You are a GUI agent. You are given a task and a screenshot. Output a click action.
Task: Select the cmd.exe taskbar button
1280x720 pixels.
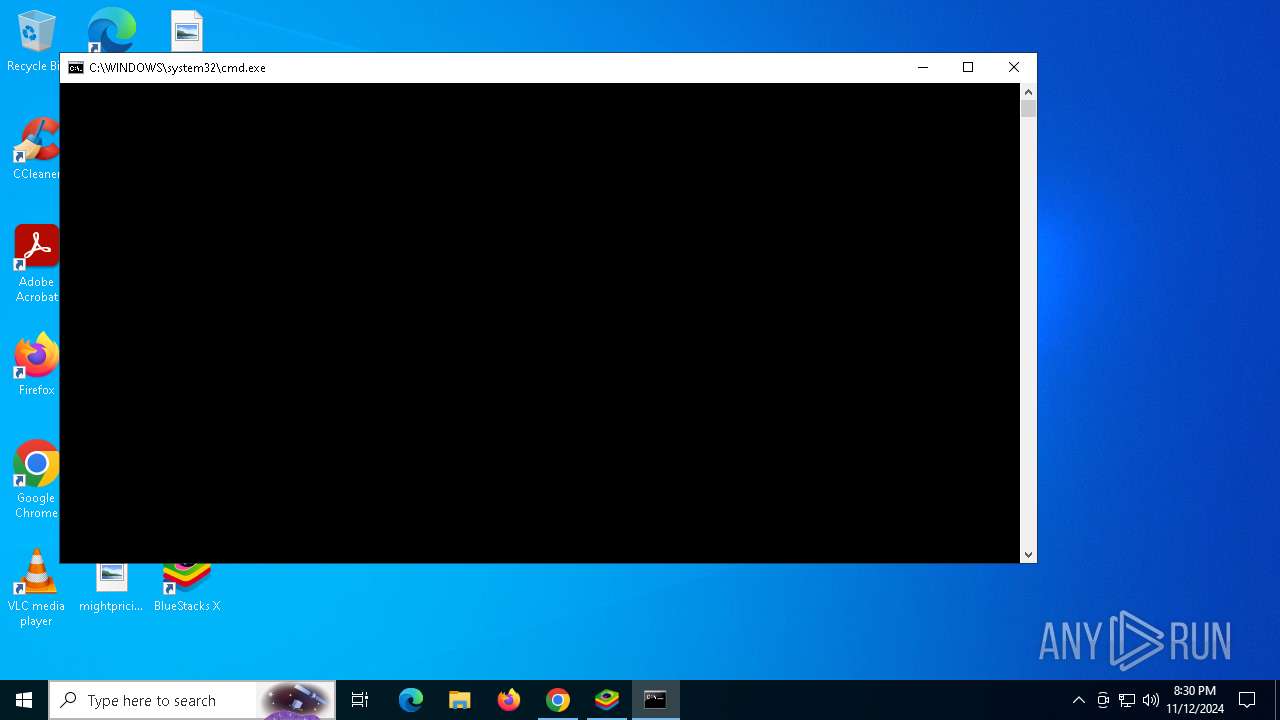[x=656, y=700]
